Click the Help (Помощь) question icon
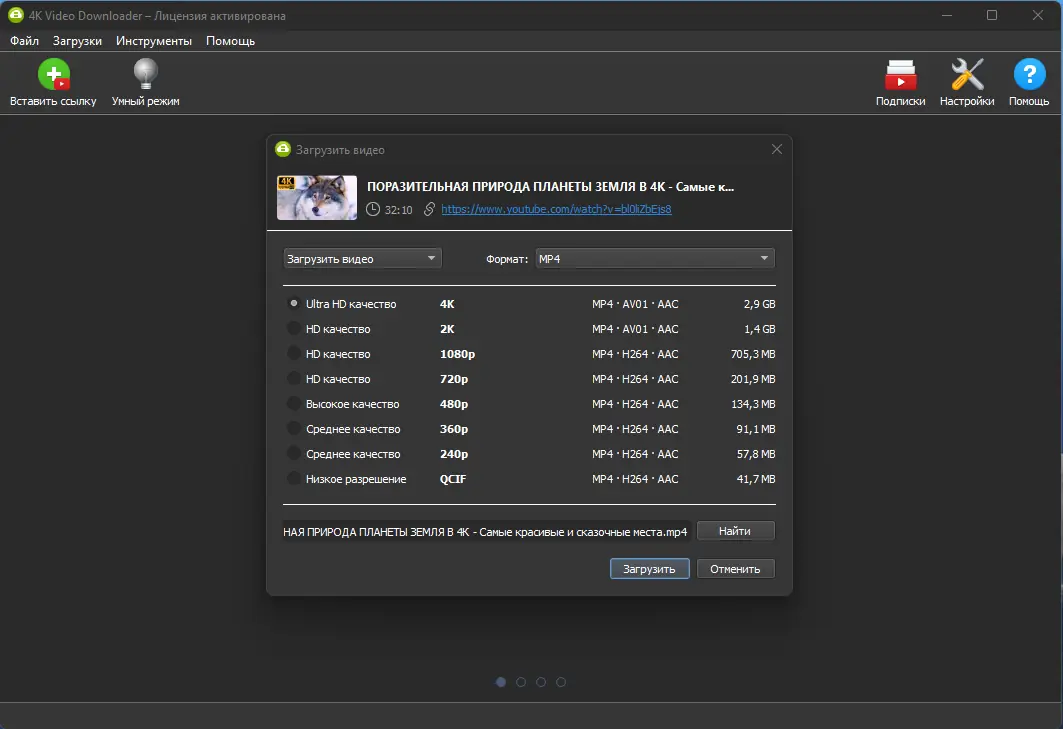Image resolution: width=1063 pixels, height=729 pixels. 1029,75
